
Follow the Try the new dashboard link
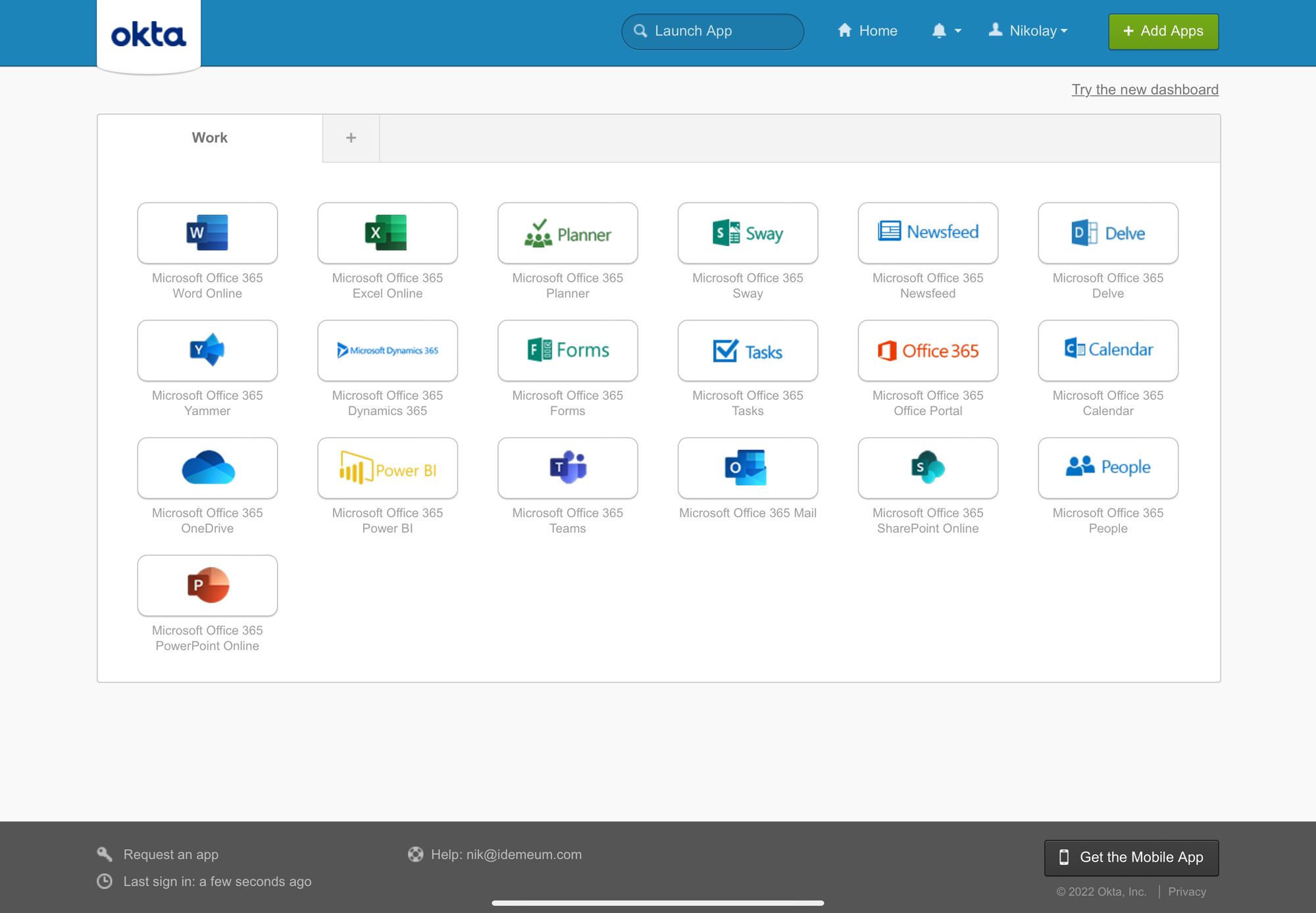[x=1145, y=89]
